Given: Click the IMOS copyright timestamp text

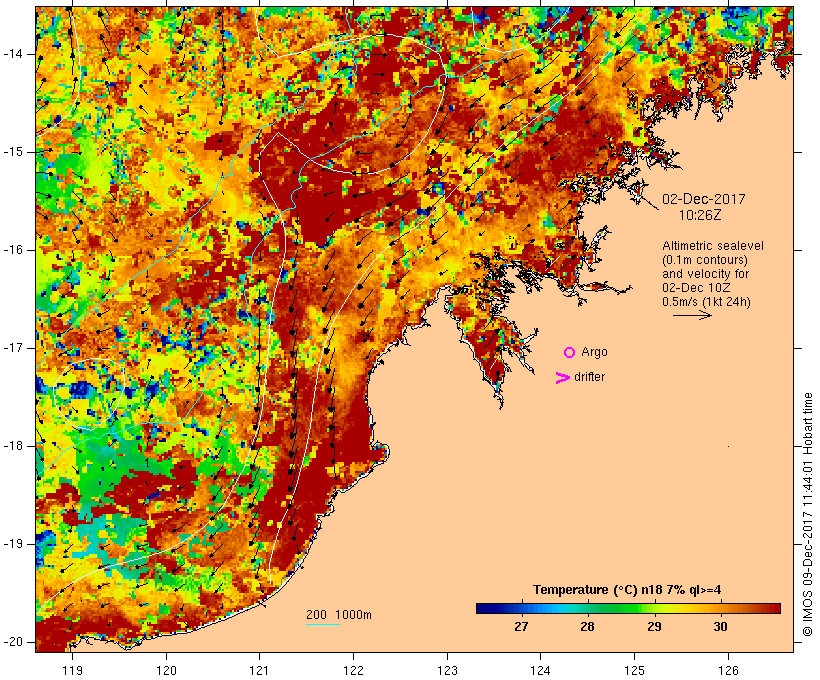Looking at the screenshot, I should 807,515.
